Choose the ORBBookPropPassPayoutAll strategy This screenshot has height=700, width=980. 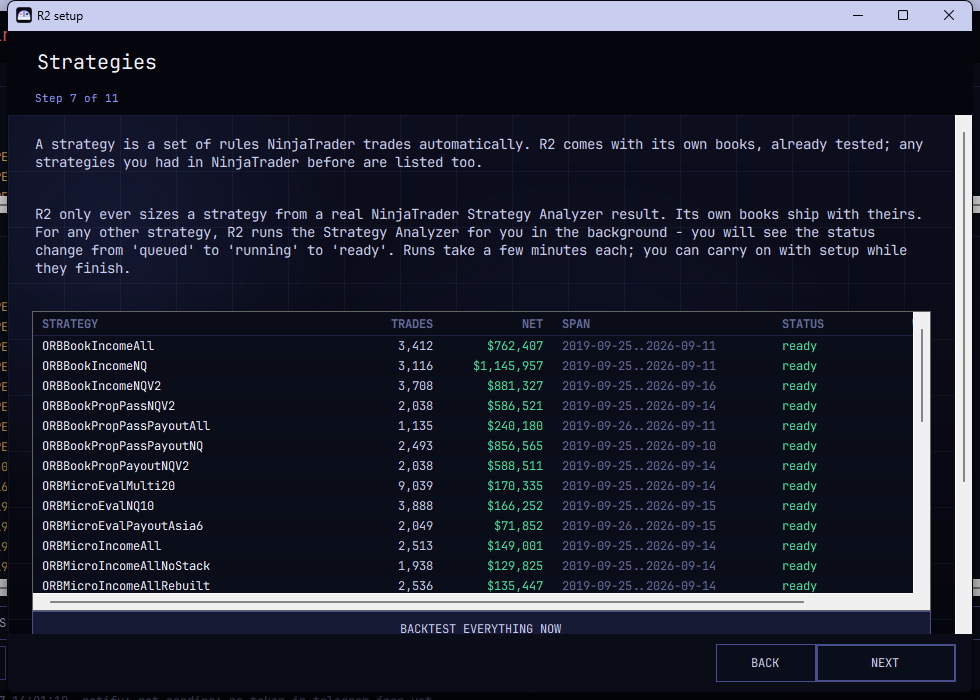(126, 426)
